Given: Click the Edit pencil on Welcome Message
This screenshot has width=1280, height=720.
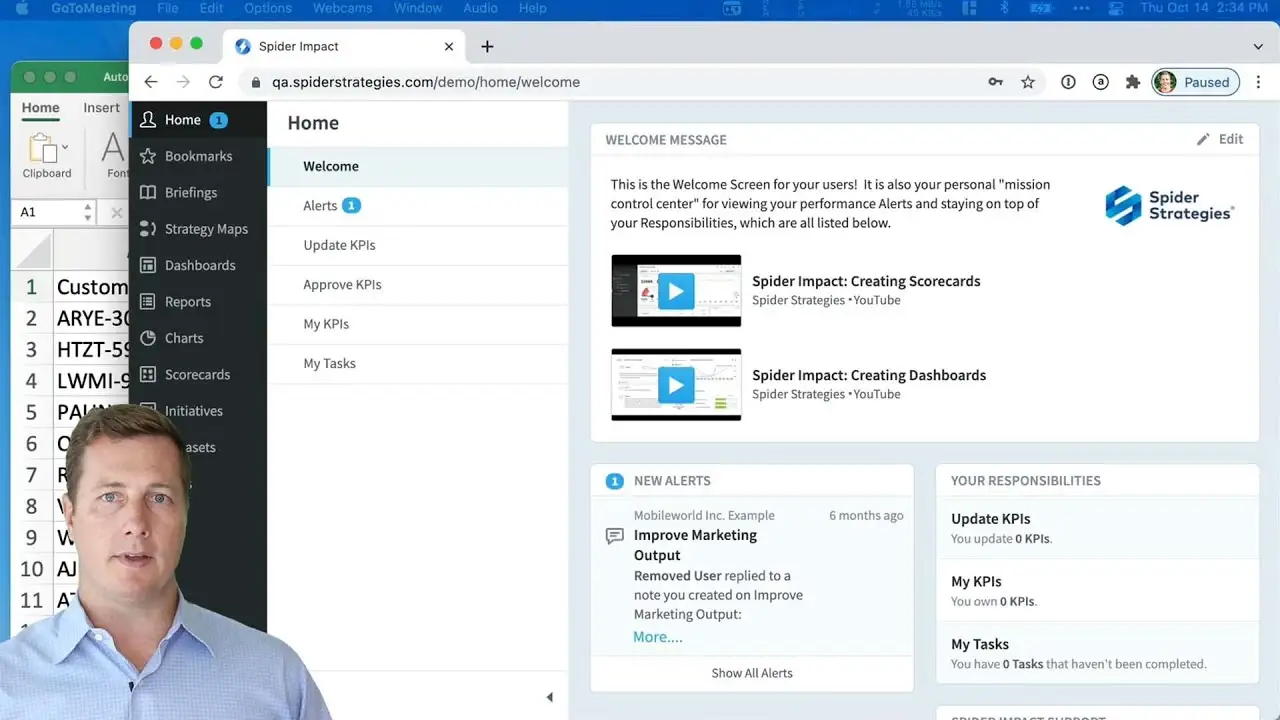Looking at the screenshot, I should 1220,140.
